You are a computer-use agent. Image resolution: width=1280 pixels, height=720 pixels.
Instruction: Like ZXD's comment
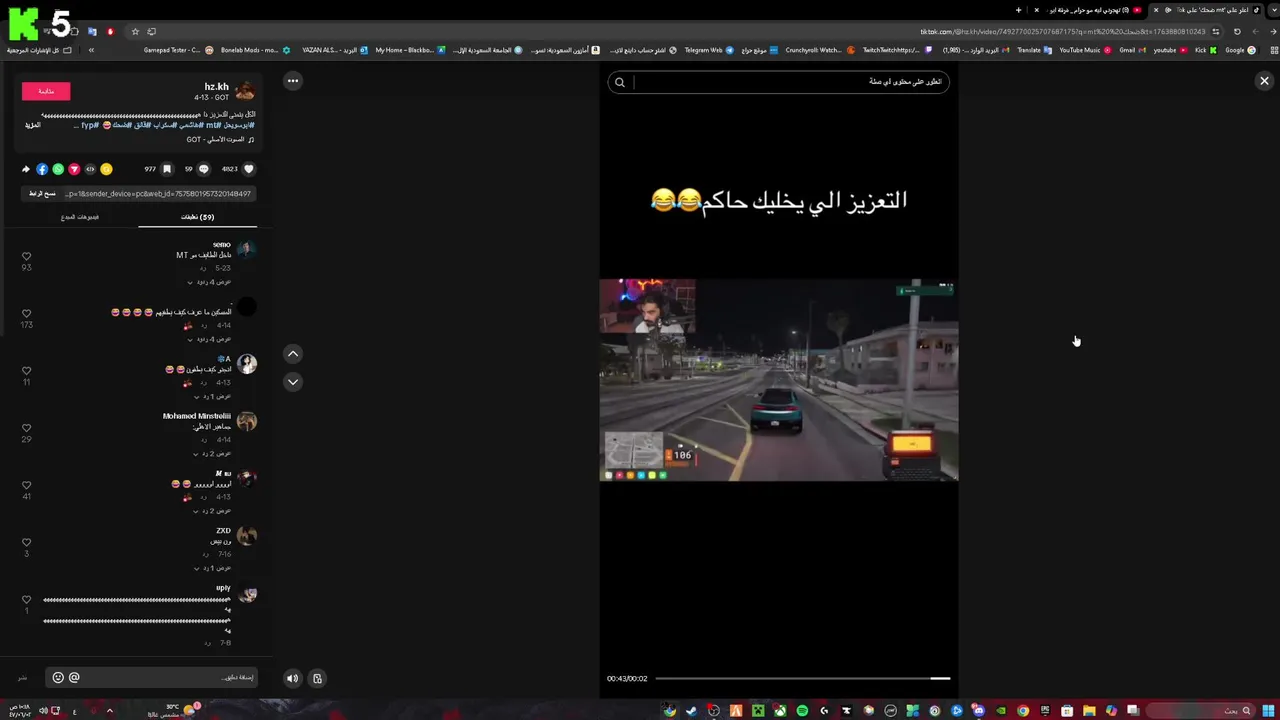26,542
